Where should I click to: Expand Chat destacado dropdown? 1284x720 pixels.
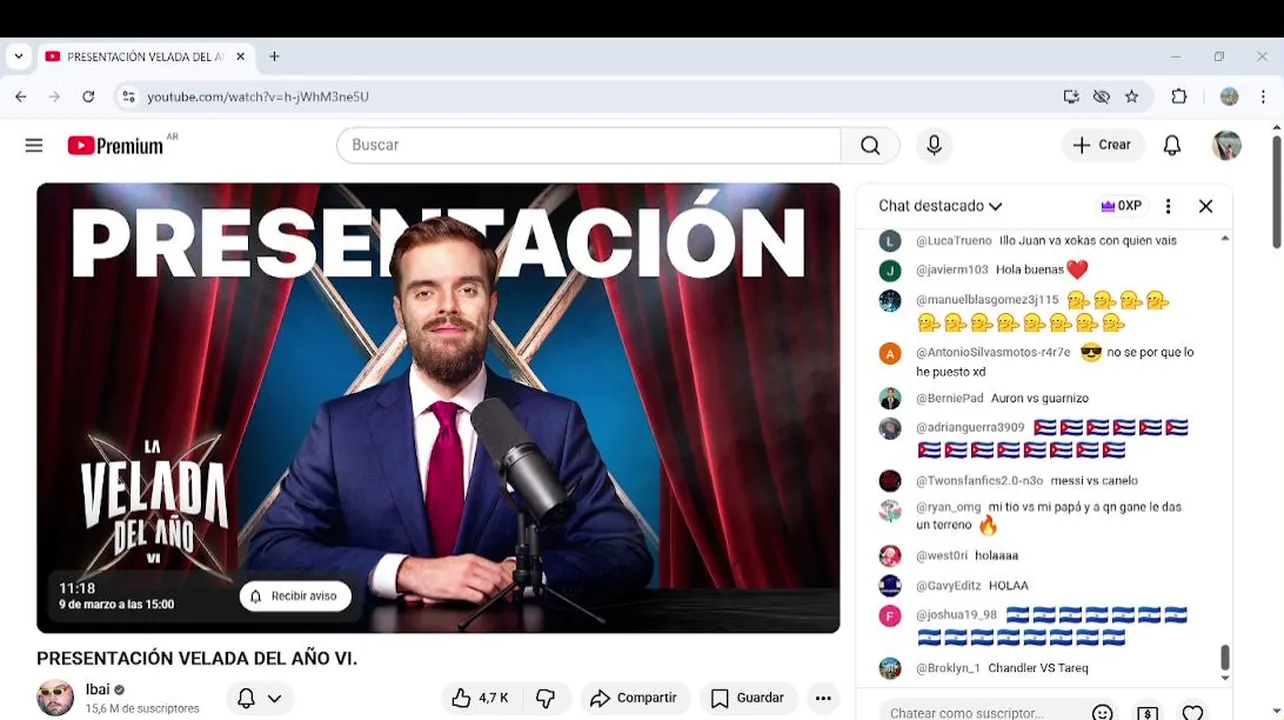tap(940, 206)
